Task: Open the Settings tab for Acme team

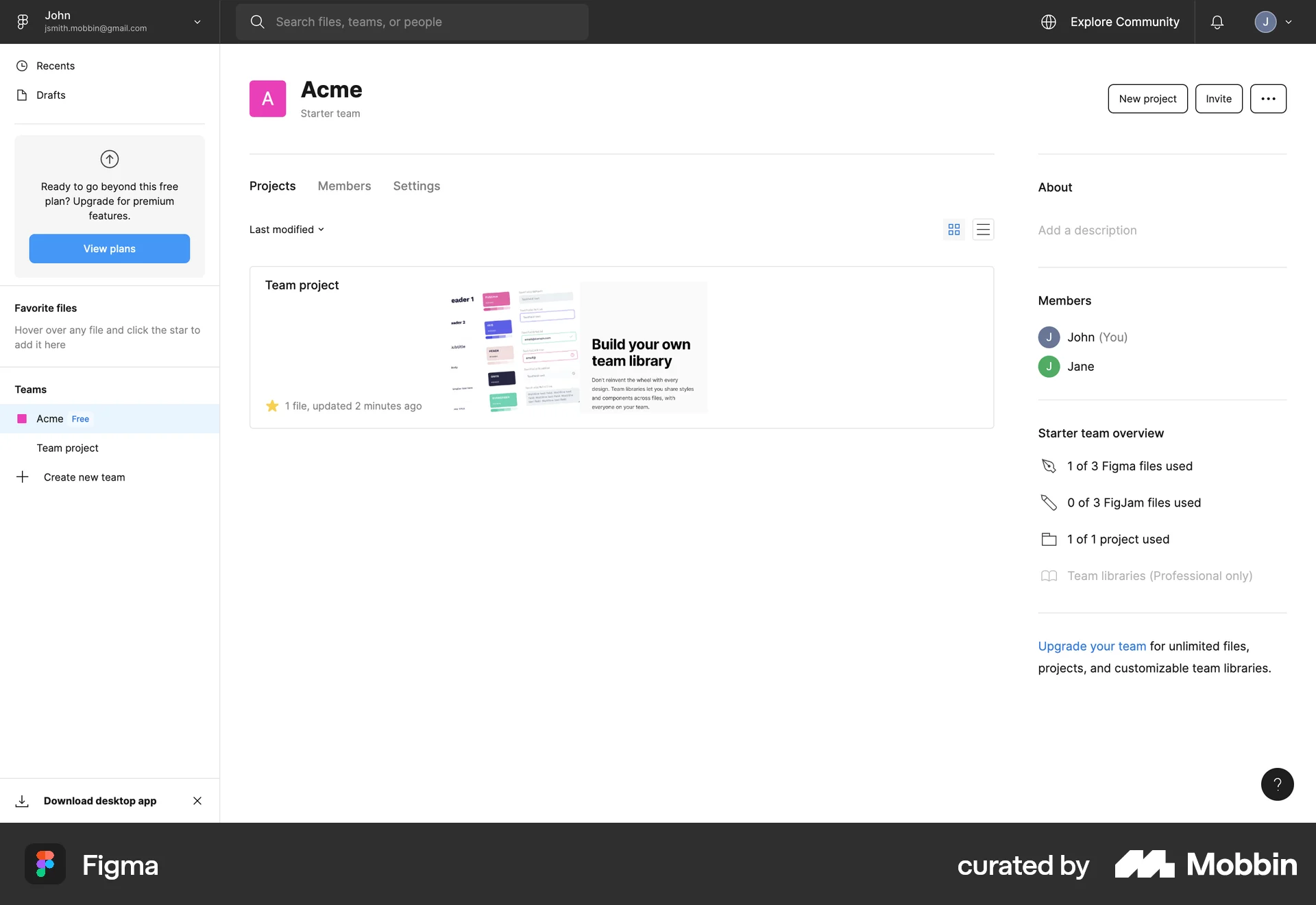Action: [x=416, y=186]
